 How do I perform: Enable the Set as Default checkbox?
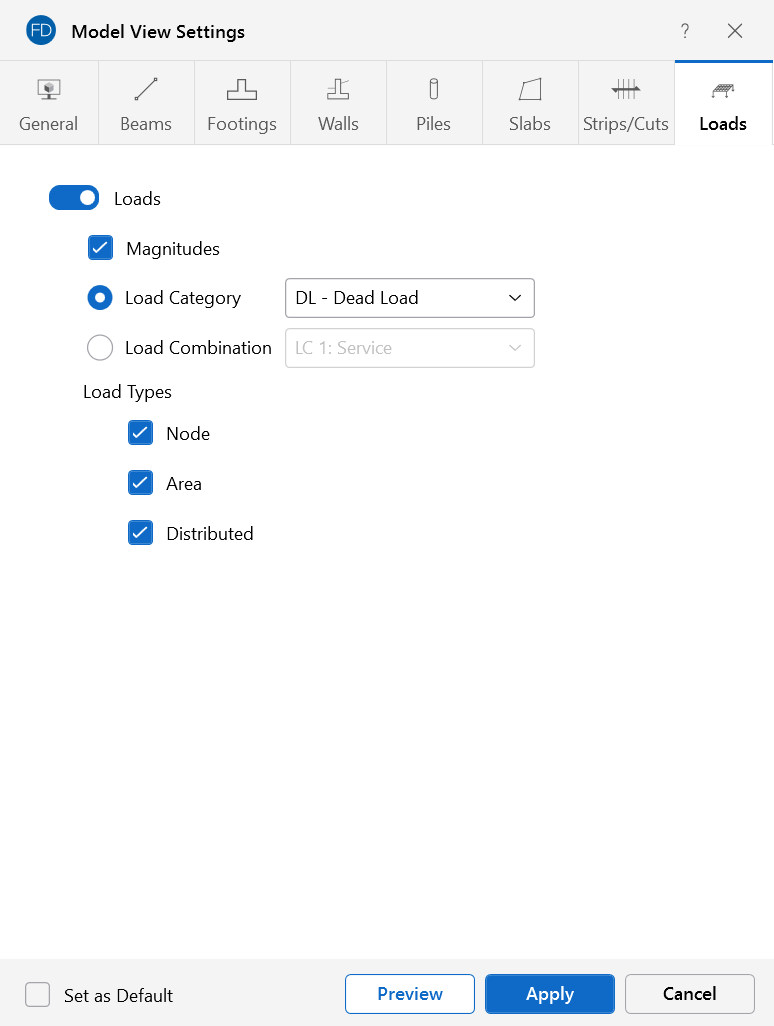coord(38,995)
